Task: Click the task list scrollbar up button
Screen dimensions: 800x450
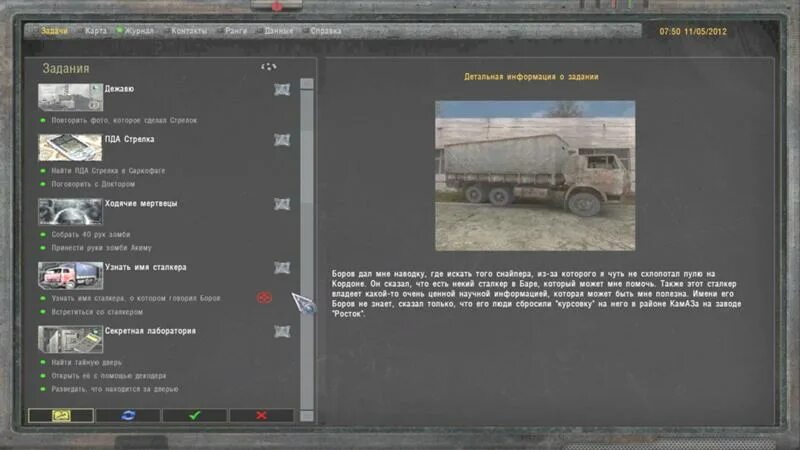Action: click(x=307, y=84)
